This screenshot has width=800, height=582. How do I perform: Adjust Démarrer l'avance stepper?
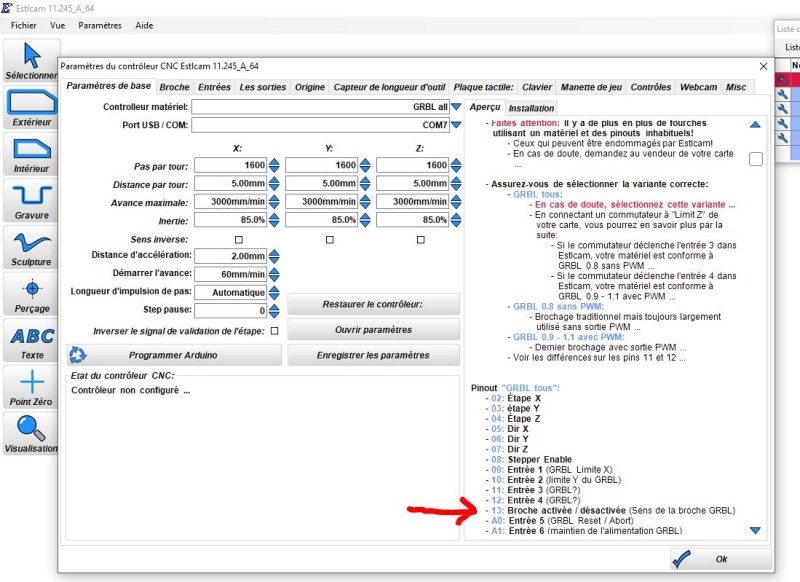(274, 274)
